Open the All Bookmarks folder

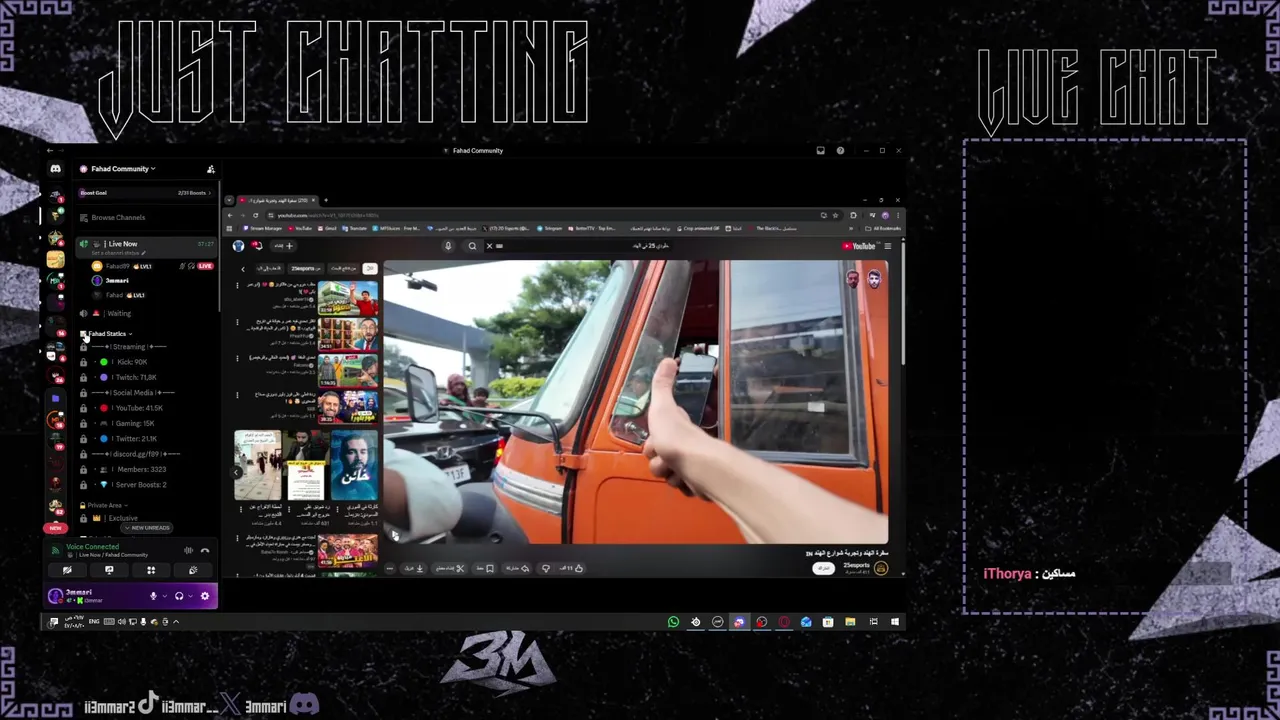(883, 228)
